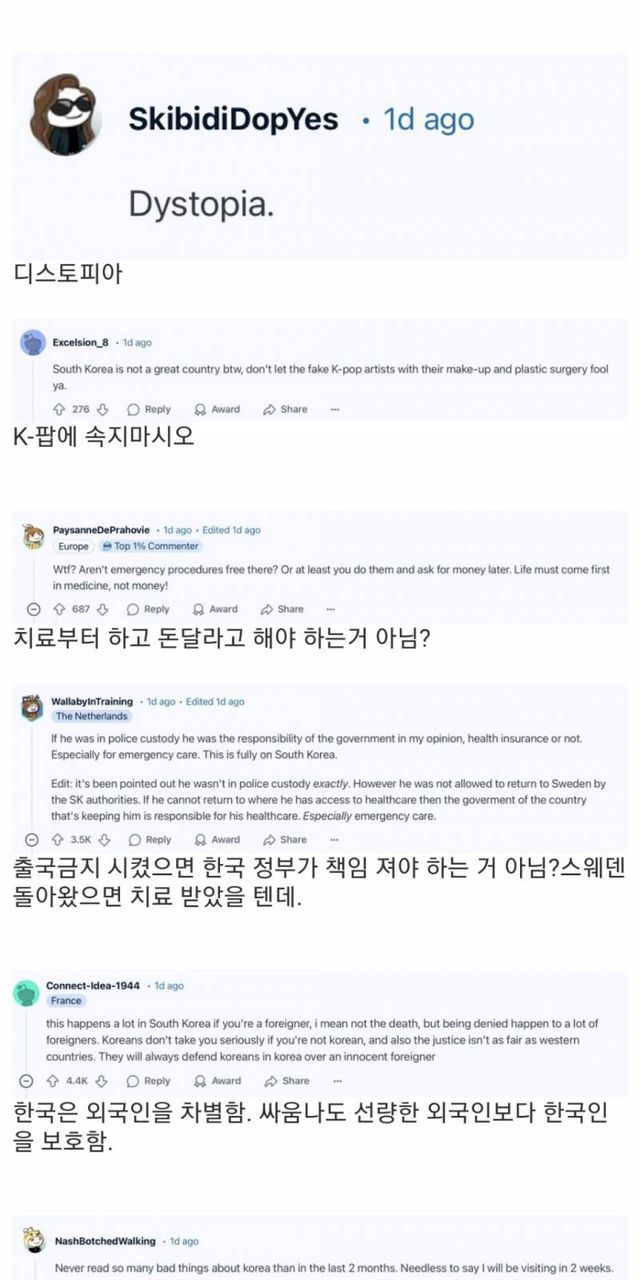This screenshot has width=640, height=1280.
Task: Open more options on Excelsion_8's comment
Action: pos(334,409)
